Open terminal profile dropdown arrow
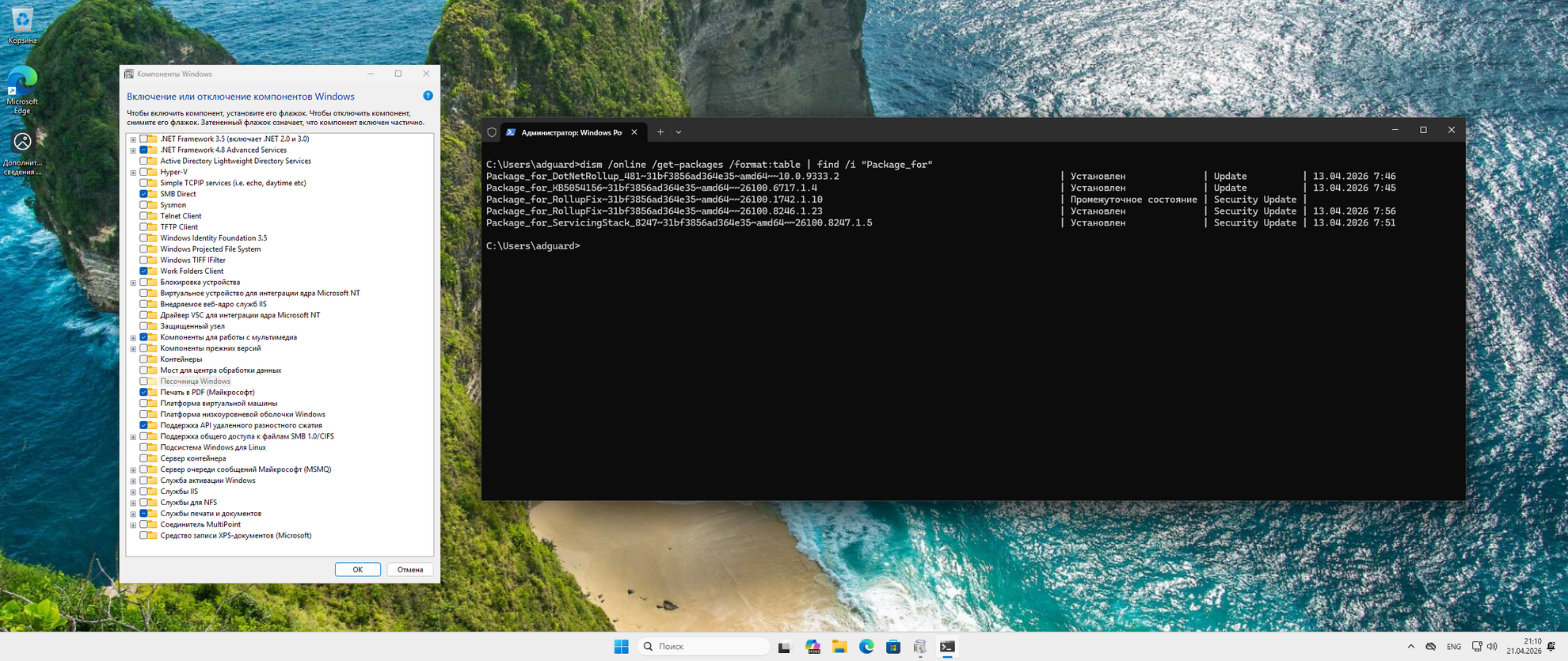The height and width of the screenshot is (661, 1568). [679, 132]
